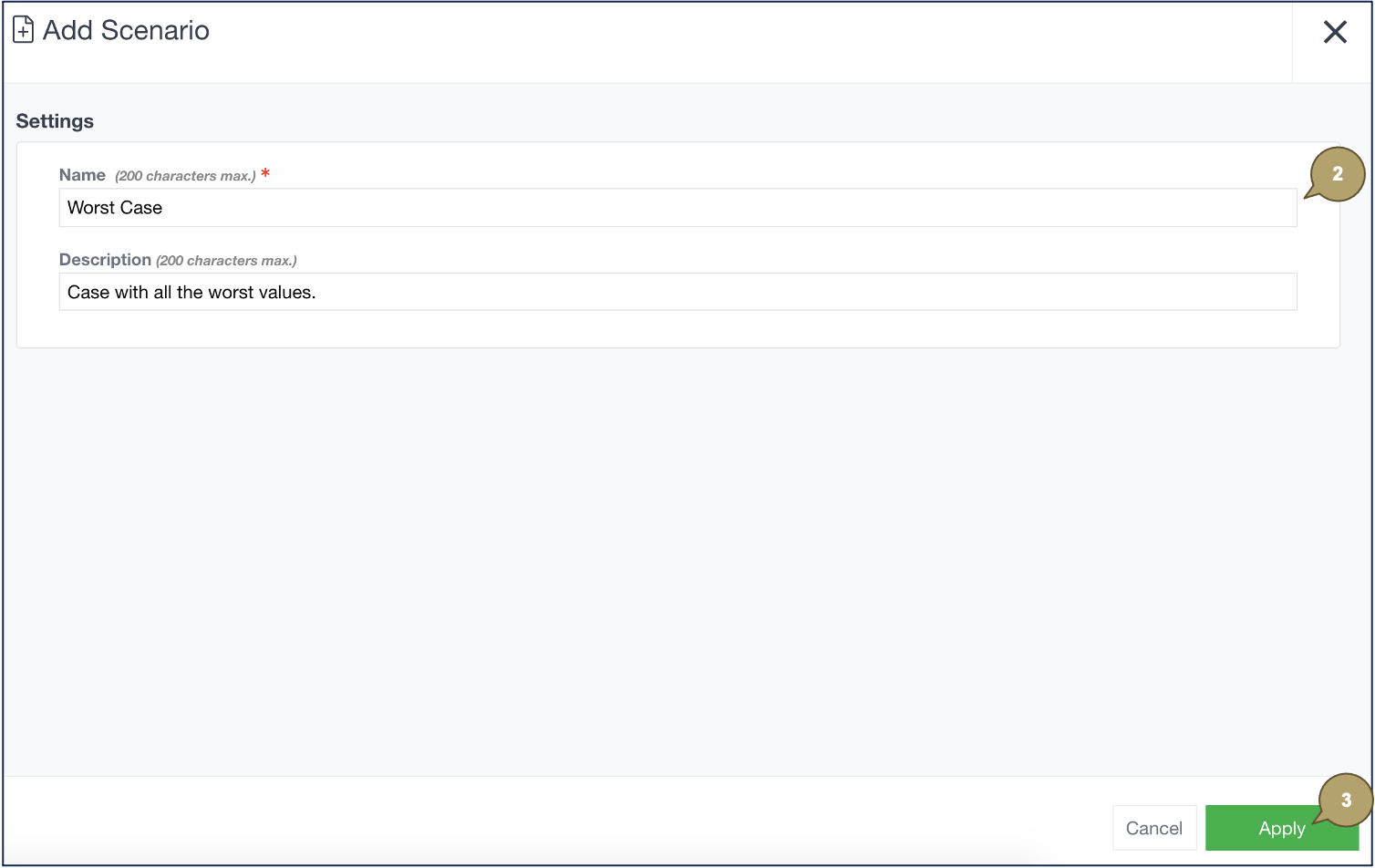The image size is (1375, 868).
Task: Click the "Add Scenario" dialog title text
Action: point(126,30)
